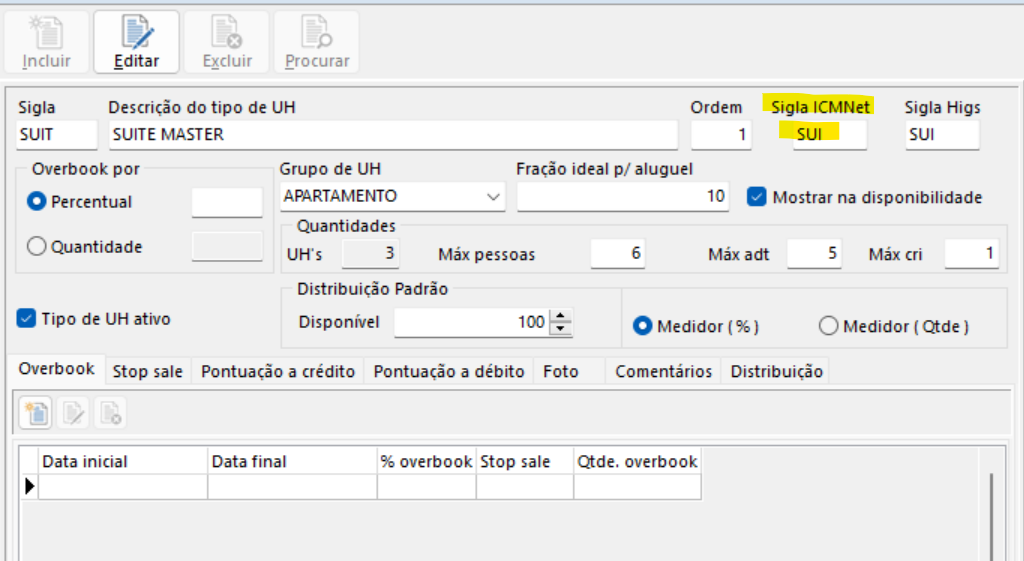
Task: Increase Disponível value with up arrow
Action: tap(560, 316)
